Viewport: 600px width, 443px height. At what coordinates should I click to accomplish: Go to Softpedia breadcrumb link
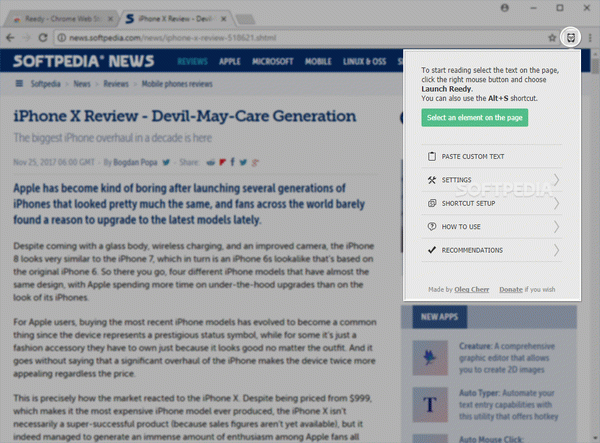[46, 84]
